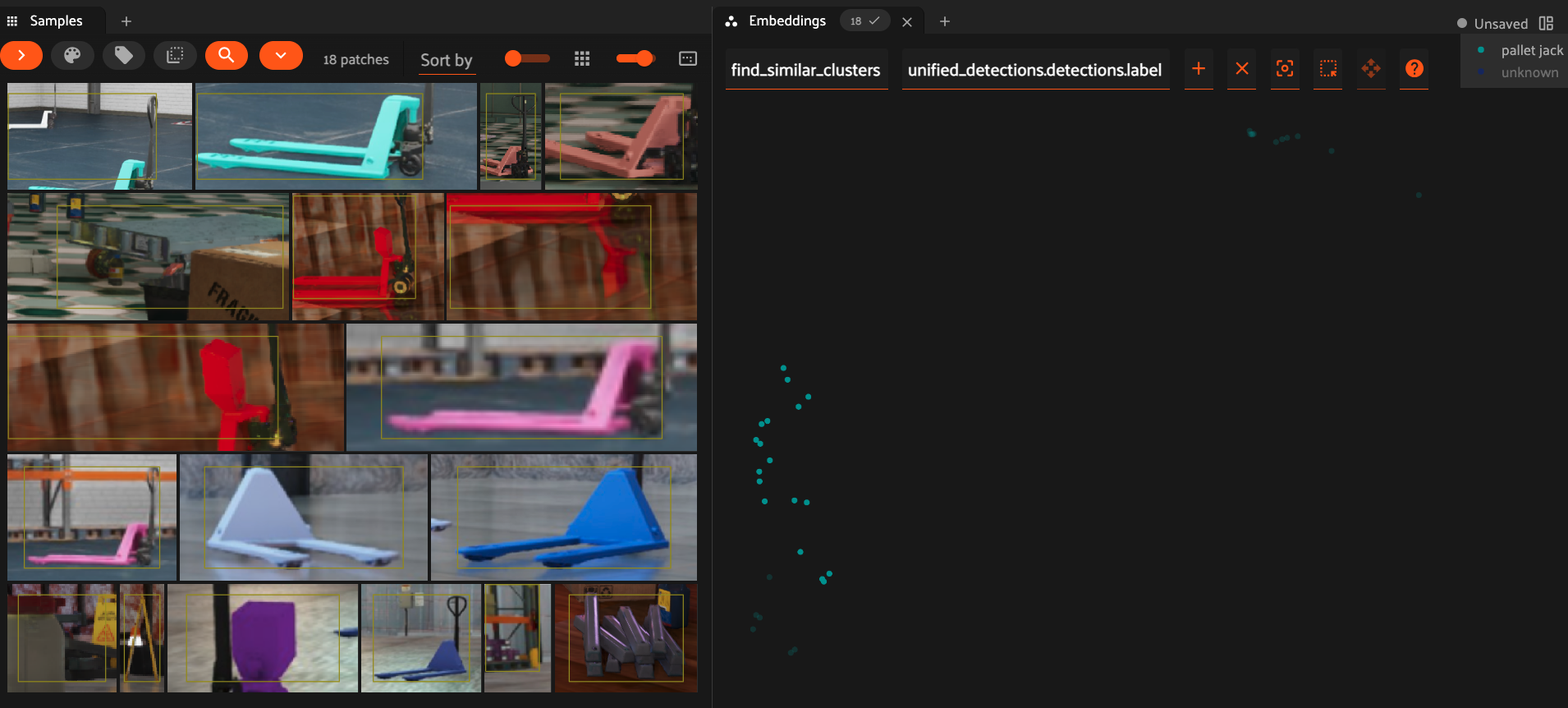Adjust the grid zoom slider next to grid icon

pos(635,58)
